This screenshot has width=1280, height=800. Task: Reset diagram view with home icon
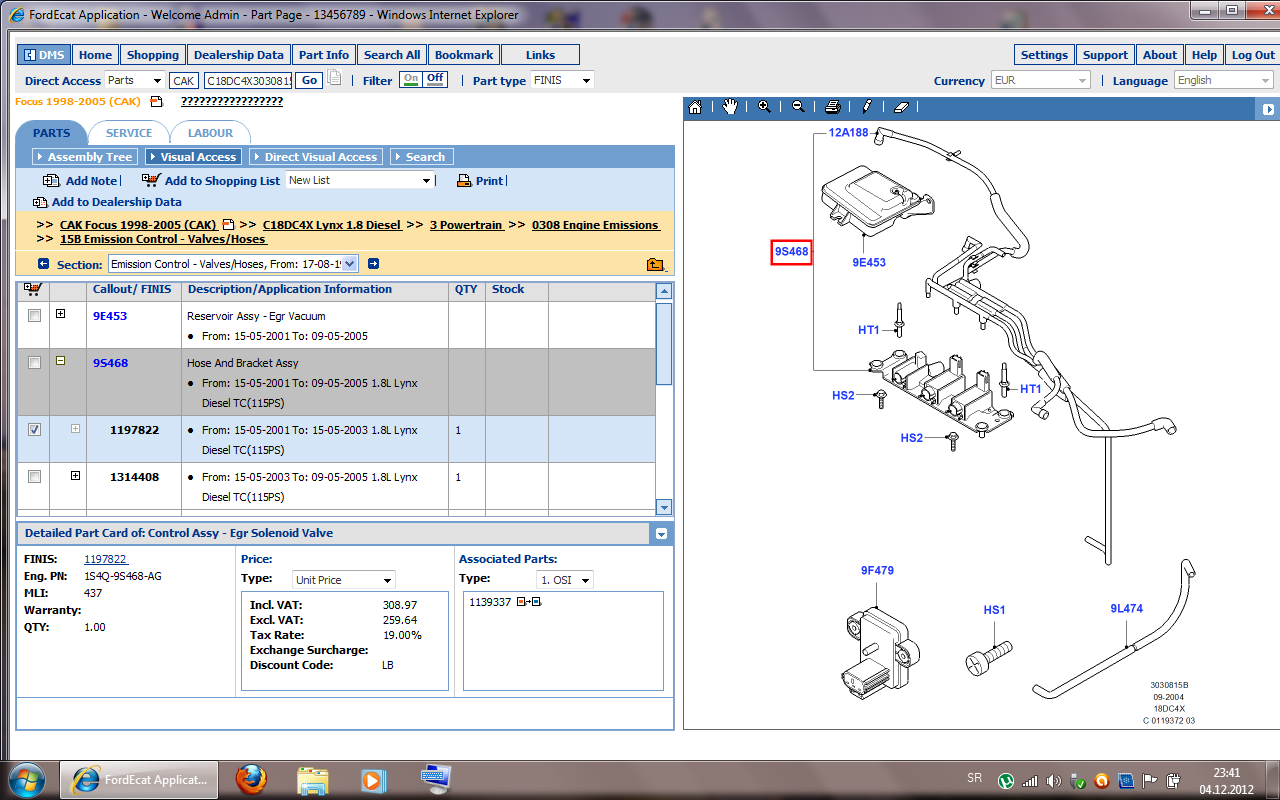[696, 107]
